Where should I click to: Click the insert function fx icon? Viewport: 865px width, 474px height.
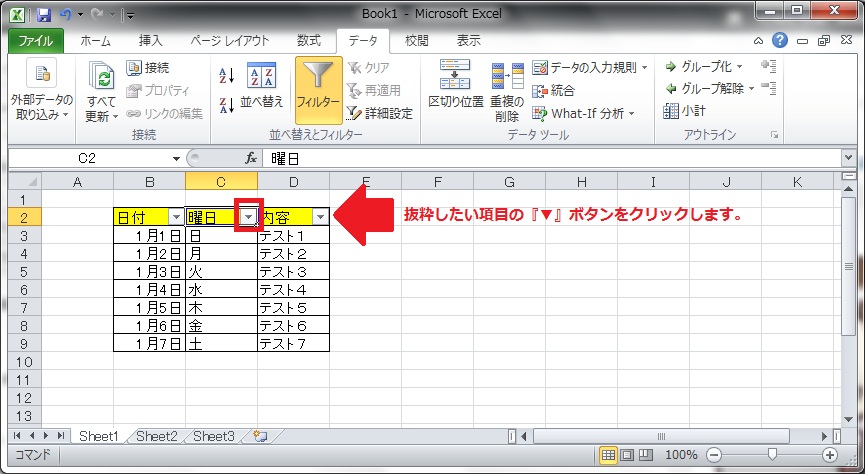click(x=251, y=159)
